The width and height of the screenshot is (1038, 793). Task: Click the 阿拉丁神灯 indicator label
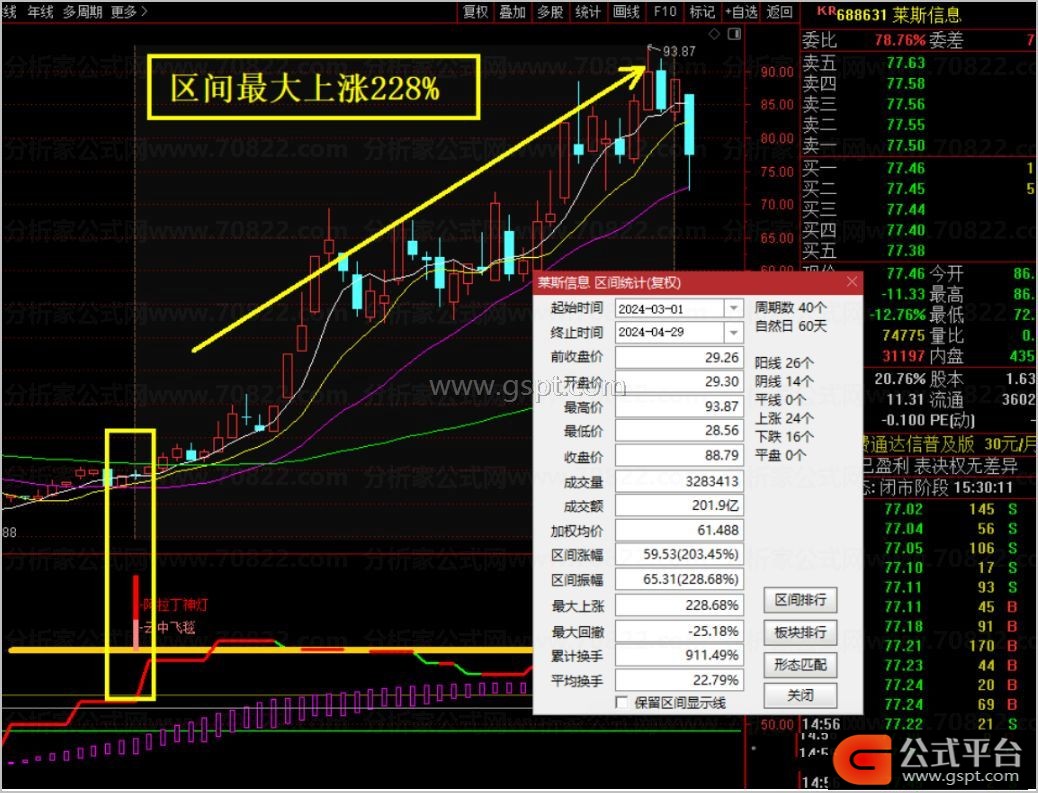click(176, 605)
